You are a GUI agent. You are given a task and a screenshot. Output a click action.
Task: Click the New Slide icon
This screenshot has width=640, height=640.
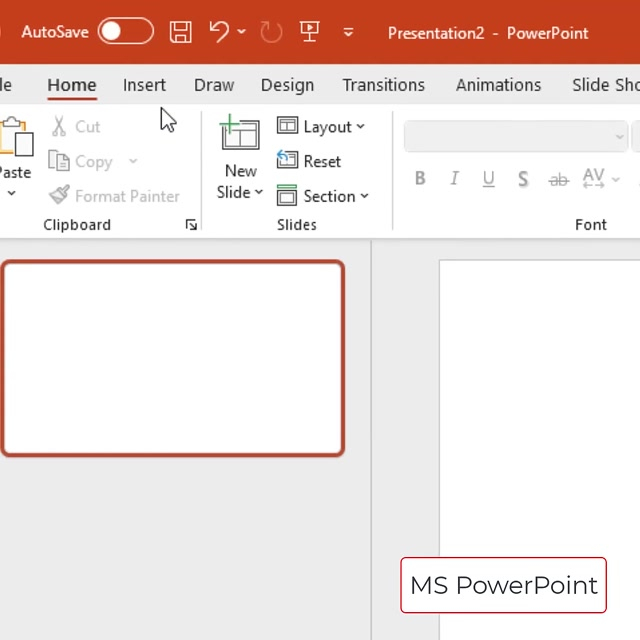(x=240, y=136)
